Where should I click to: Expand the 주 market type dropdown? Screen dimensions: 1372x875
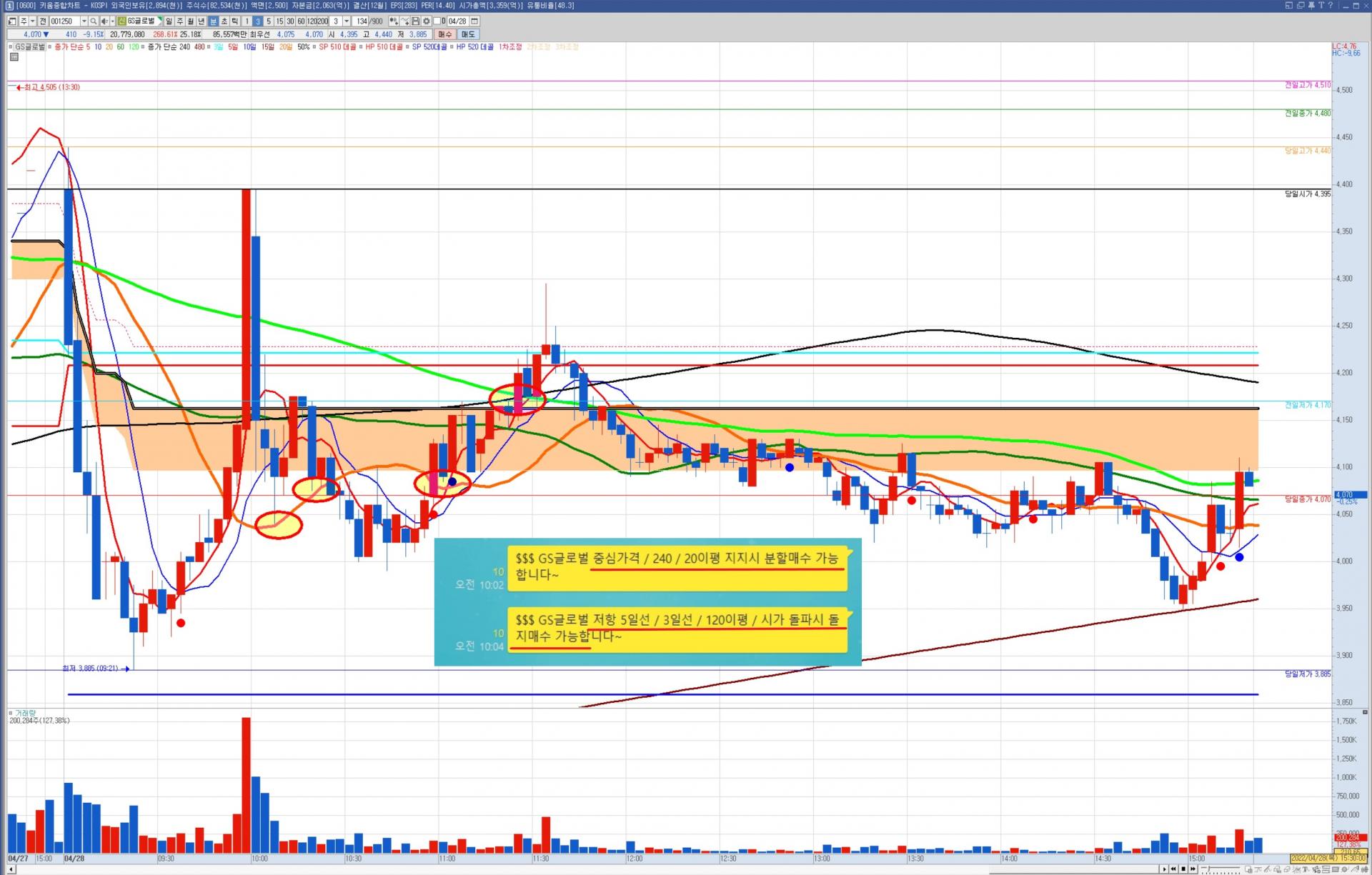click(x=32, y=21)
